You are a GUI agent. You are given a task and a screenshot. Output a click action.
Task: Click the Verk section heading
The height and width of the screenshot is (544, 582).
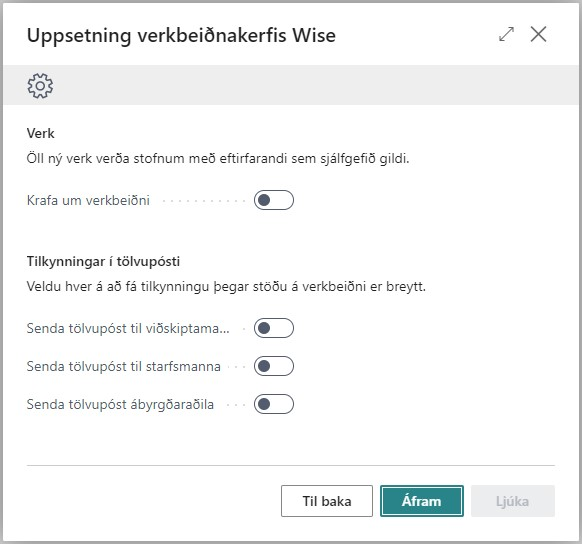(x=40, y=133)
